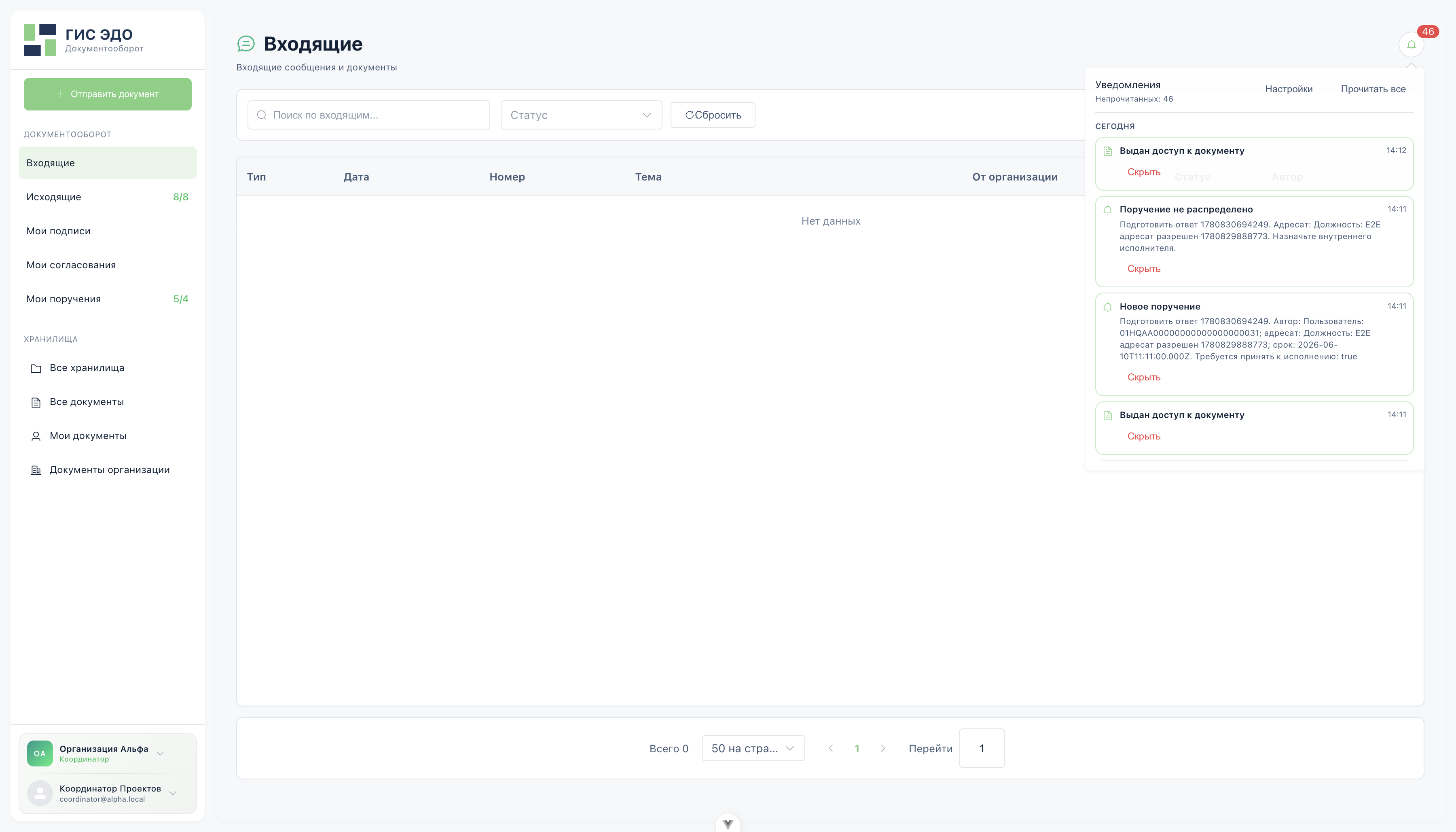Click bell icon of Поручение не распределено notification
This screenshot has height=832, width=1456.
(1108, 210)
